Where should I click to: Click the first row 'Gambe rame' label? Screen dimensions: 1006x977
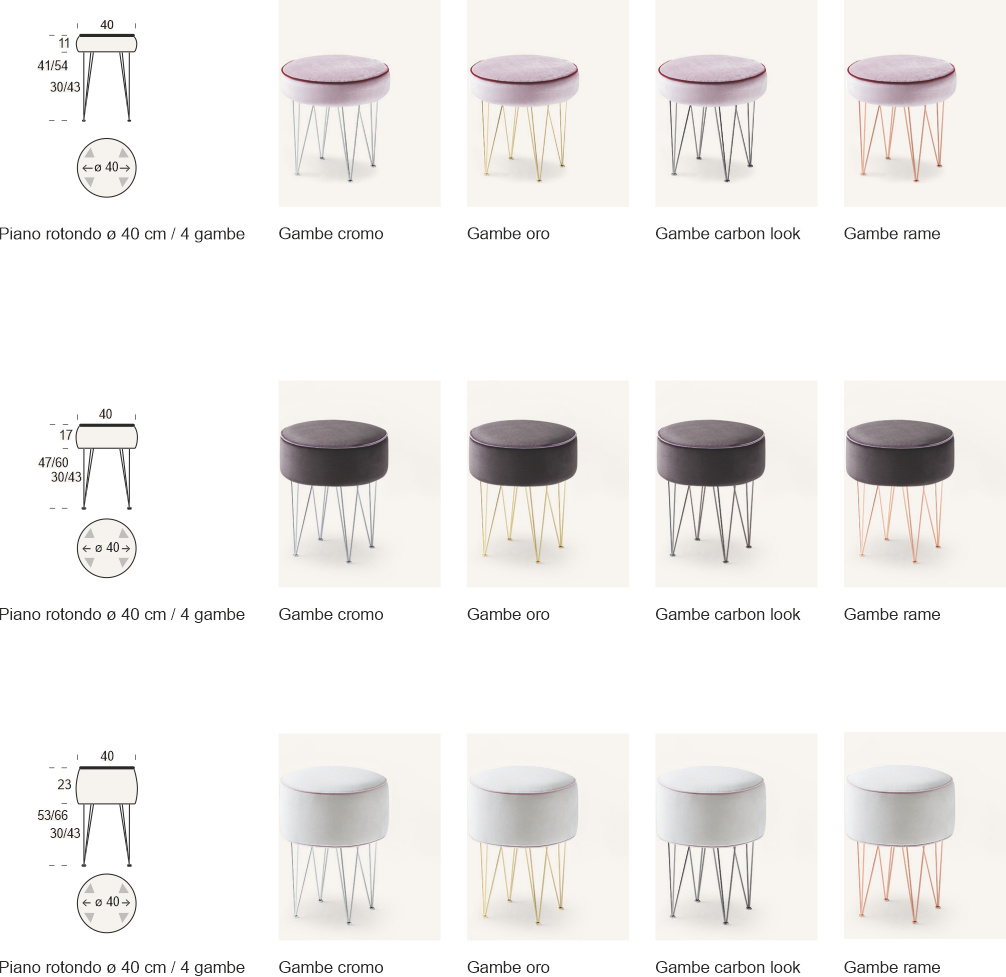click(892, 234)
